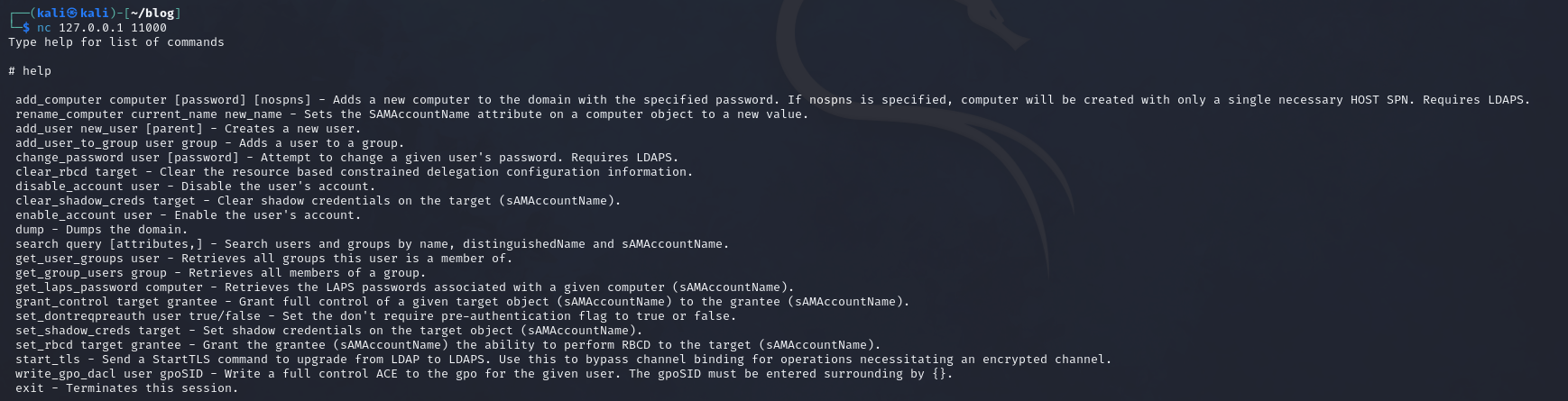Click the nc 127.0.0.1 11000 command

tap(102, 28)
